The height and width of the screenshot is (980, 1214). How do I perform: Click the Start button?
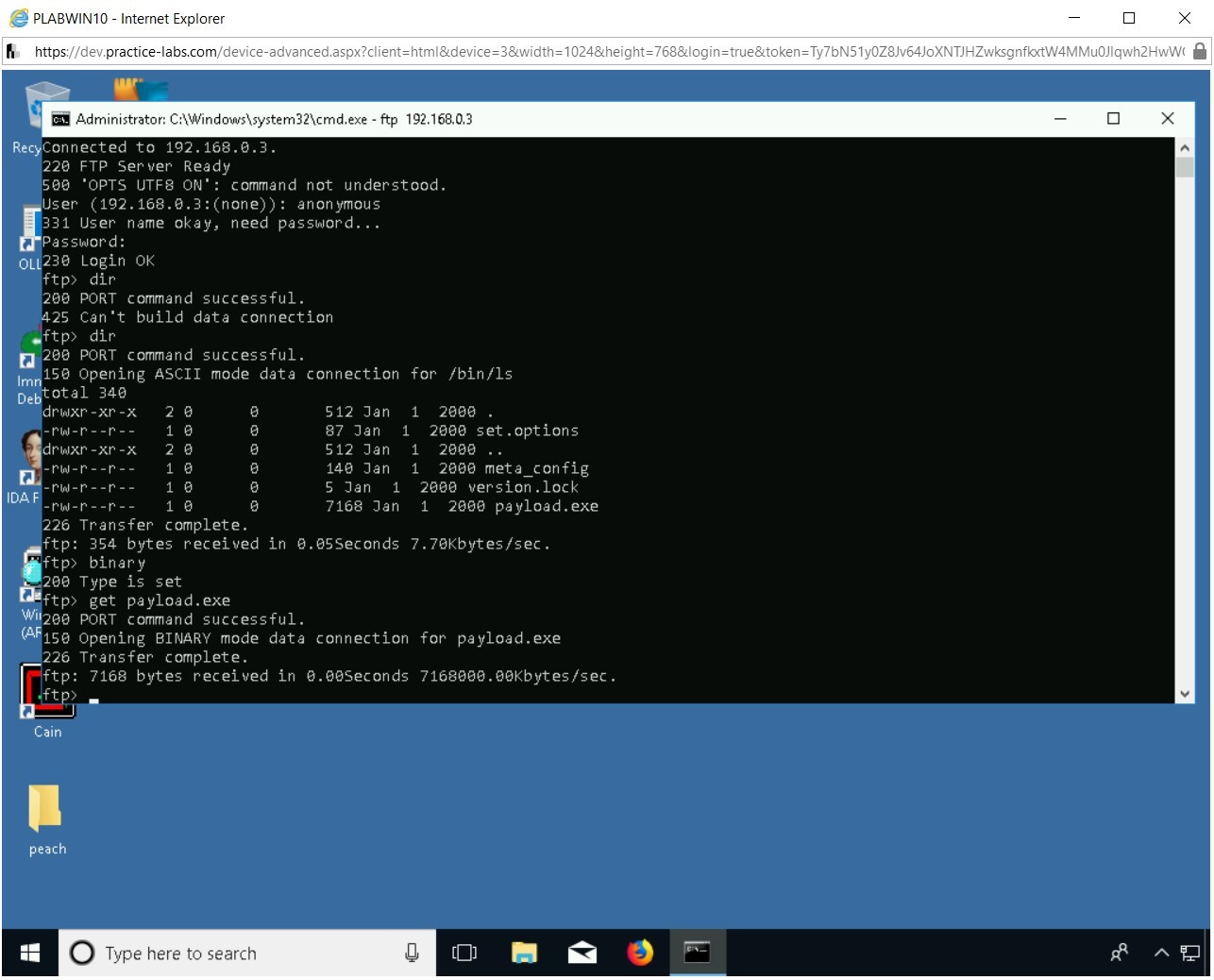28,953
